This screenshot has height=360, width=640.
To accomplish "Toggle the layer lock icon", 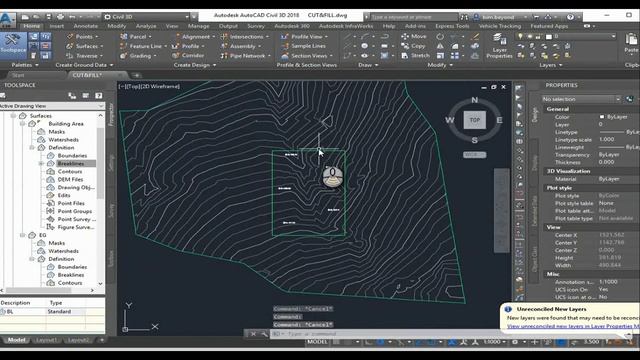I will [x=539, y=36].
